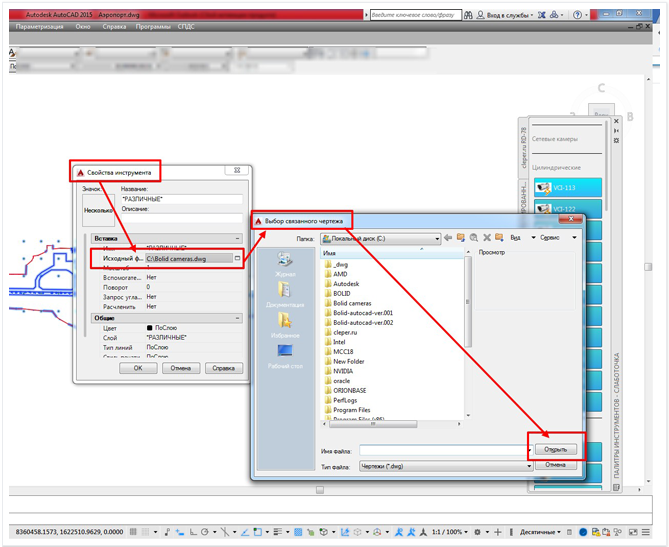Open the Справка menu in menu bar
The width and height of the screenshot is (669, 547).
tap(114, 26)
